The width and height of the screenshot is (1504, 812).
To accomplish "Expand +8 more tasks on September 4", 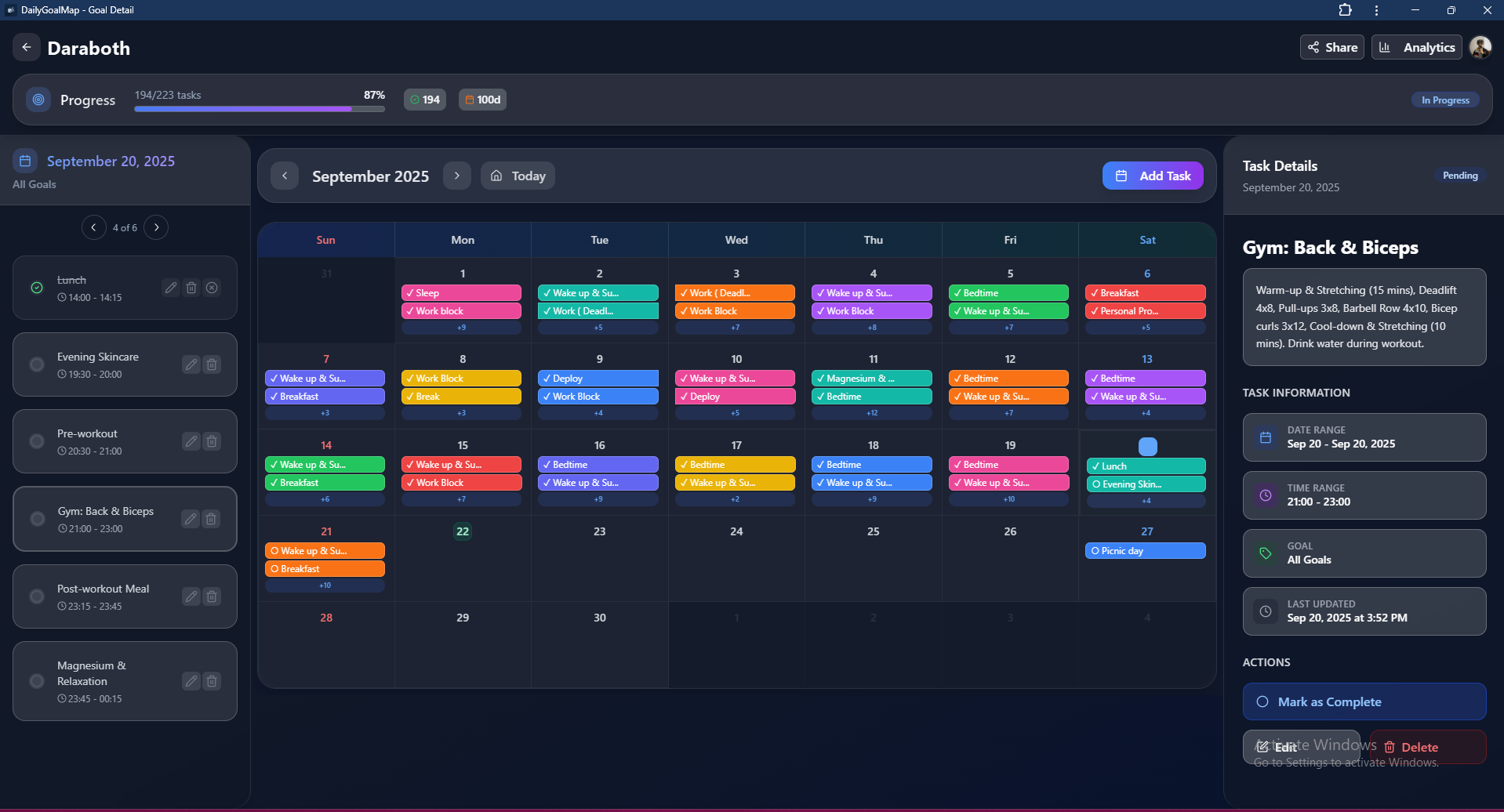I will [872, 328].
